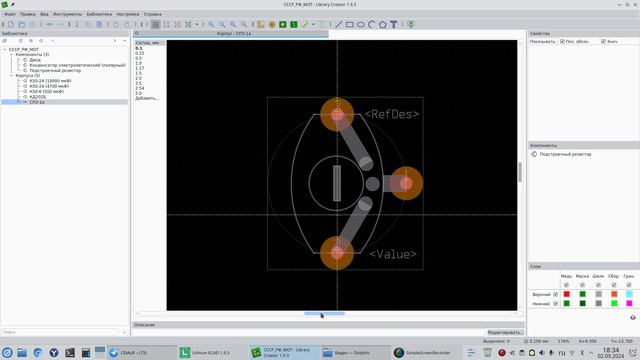Select the Line drawing tool

[339, 24]
